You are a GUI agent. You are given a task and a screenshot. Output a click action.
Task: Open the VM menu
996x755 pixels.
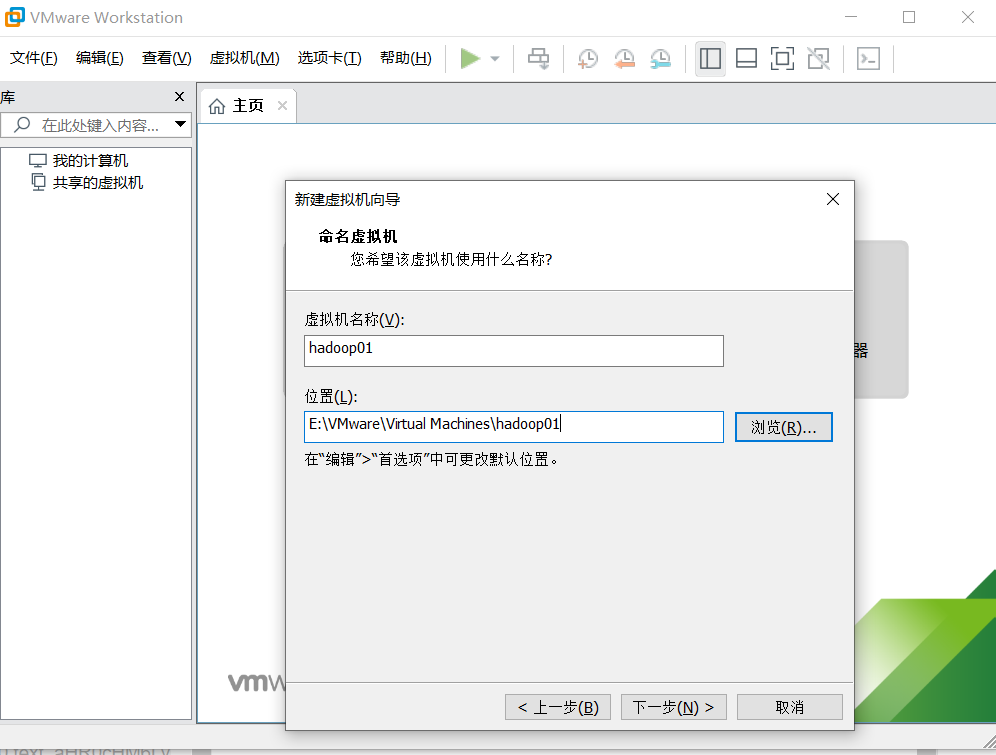(245, 58)
